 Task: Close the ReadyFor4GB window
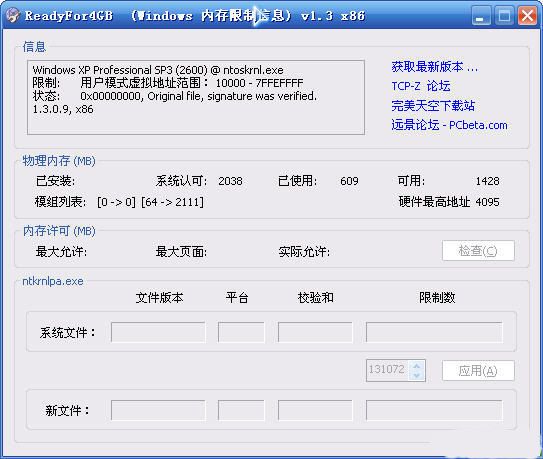pyautogui.click(x=527, y=16)
